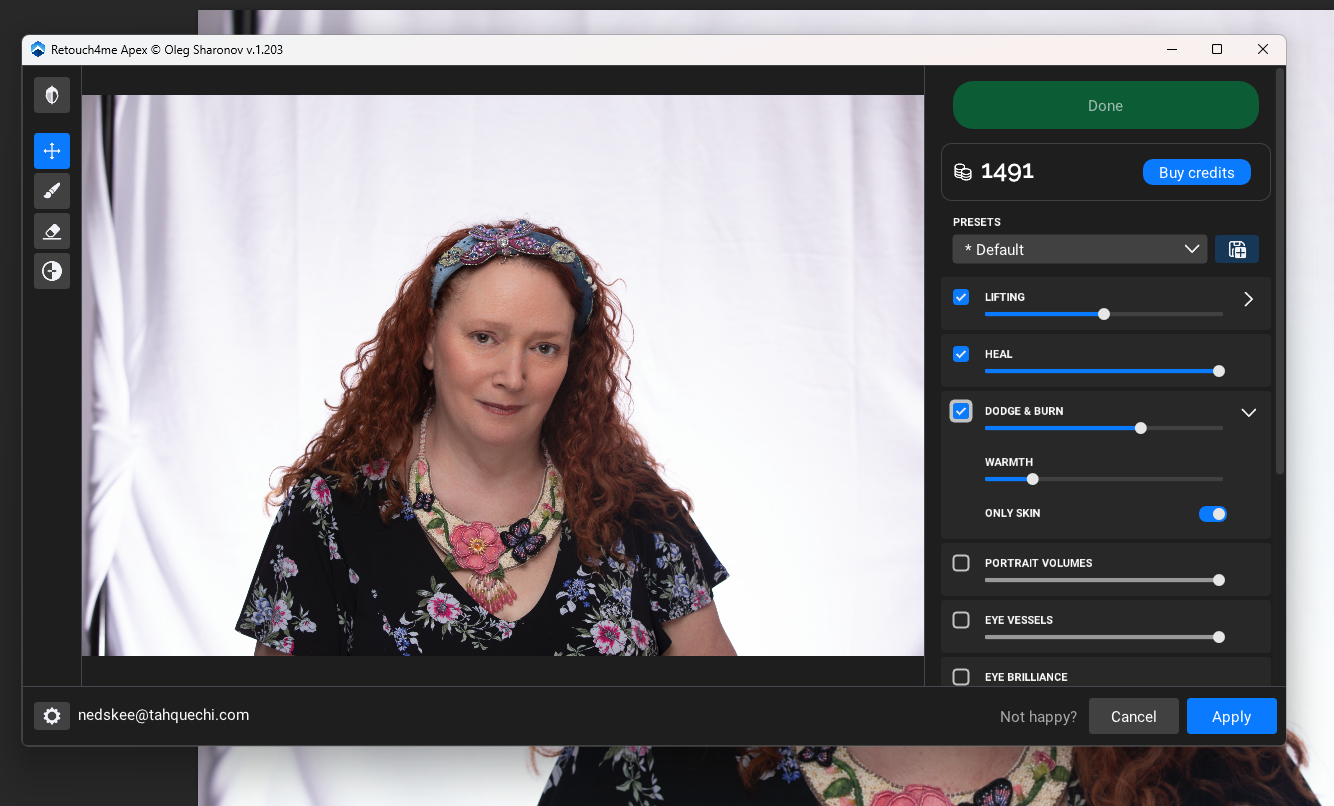Click the Cancel button
Screen dimensions: 1334x806
coord(1133,716)
